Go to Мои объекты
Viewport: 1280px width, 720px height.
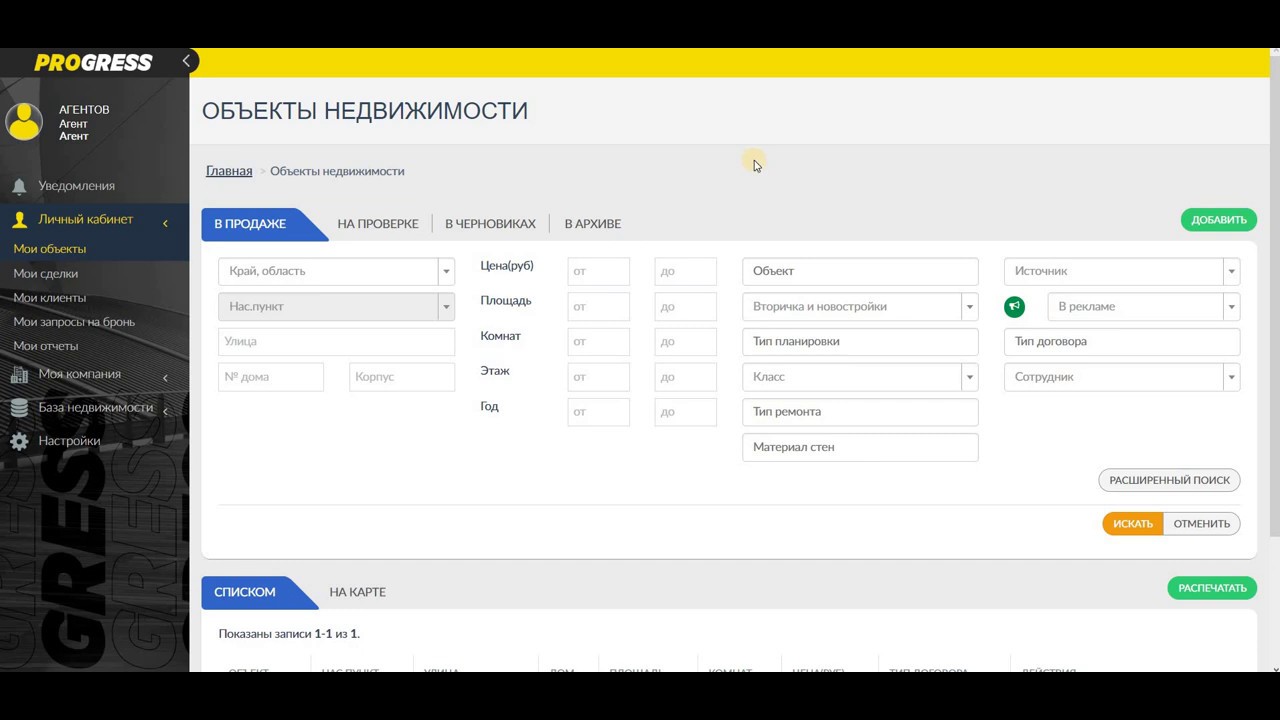click(x=50, y=249)
